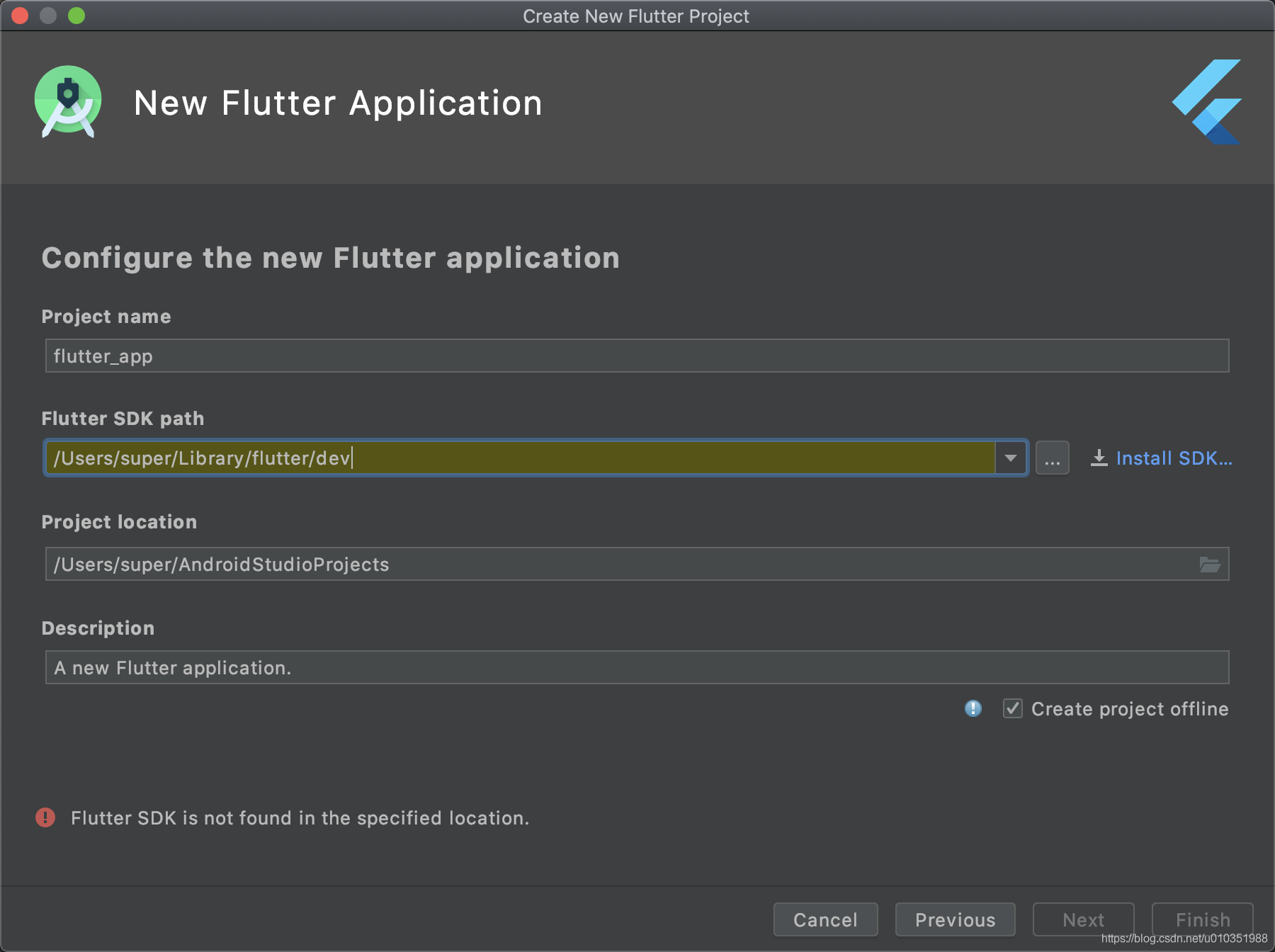Toggle the Create project offline checkbox
The width and height of the screenshot is (1275, 952).
1013,708
